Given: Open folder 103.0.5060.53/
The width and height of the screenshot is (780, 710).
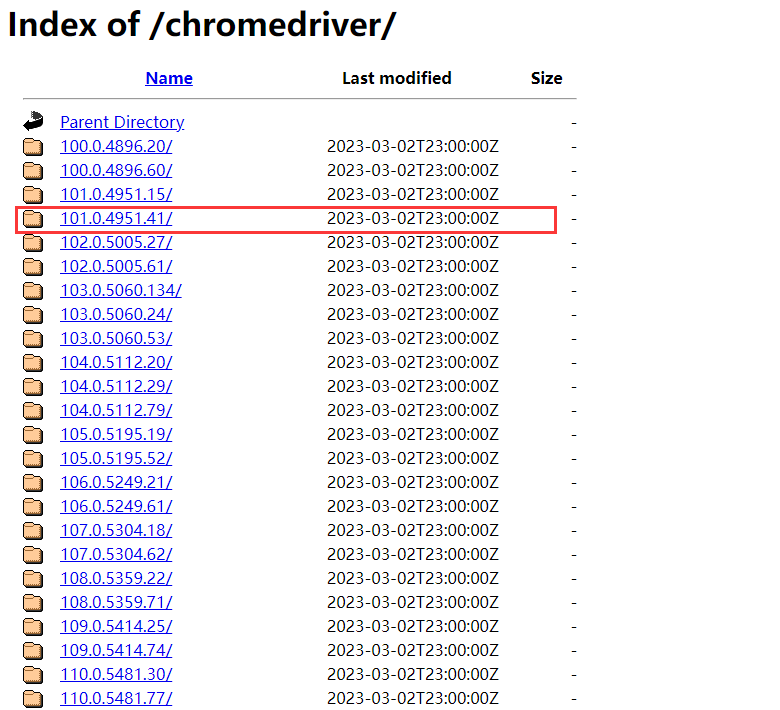Looking at the screenshot, I should click(x=116, y=338).
